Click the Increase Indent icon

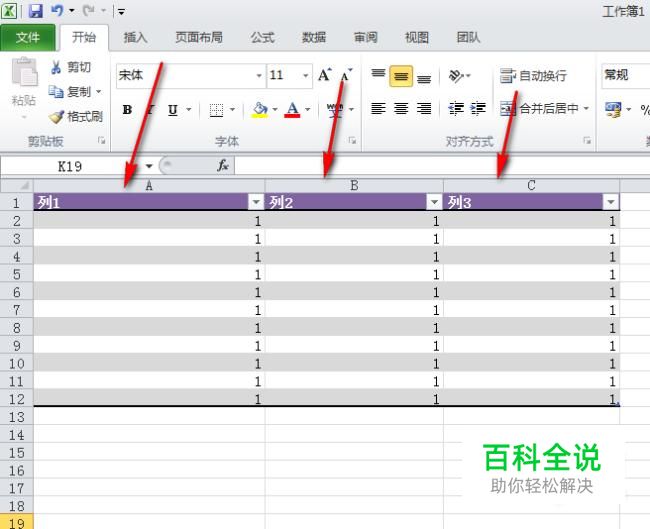pos(478,109)
